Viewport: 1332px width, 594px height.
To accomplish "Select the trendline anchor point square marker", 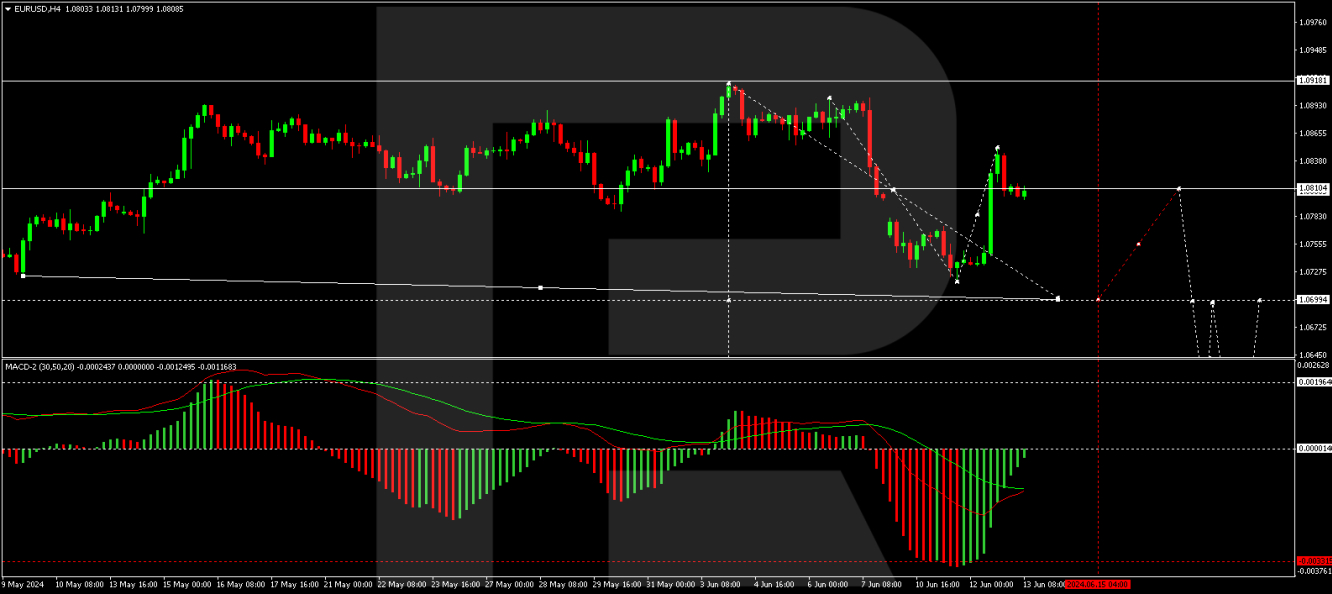I will tap(540, 287).
